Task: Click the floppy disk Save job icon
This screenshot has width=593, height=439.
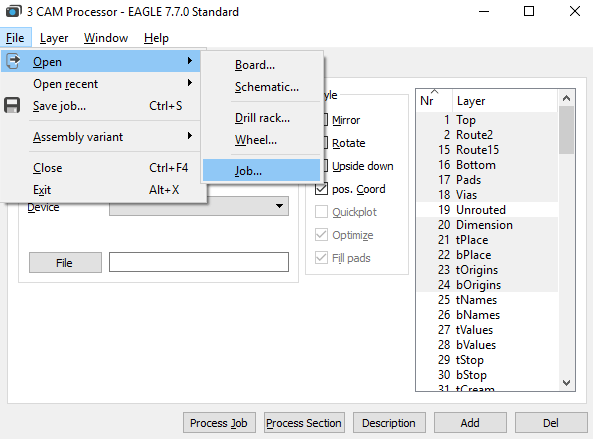Action: point(12,105)
